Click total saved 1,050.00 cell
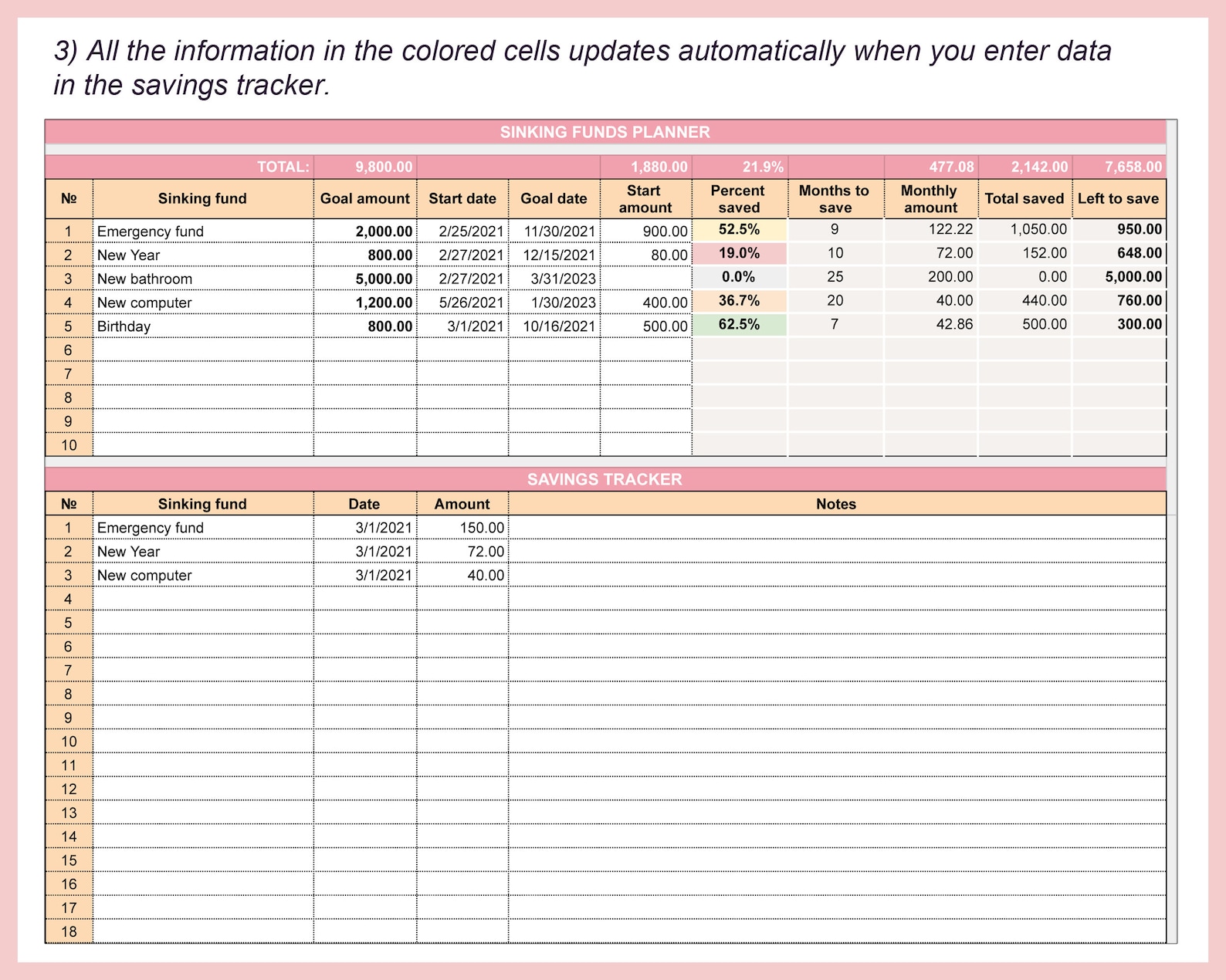 coord(1025,229)
